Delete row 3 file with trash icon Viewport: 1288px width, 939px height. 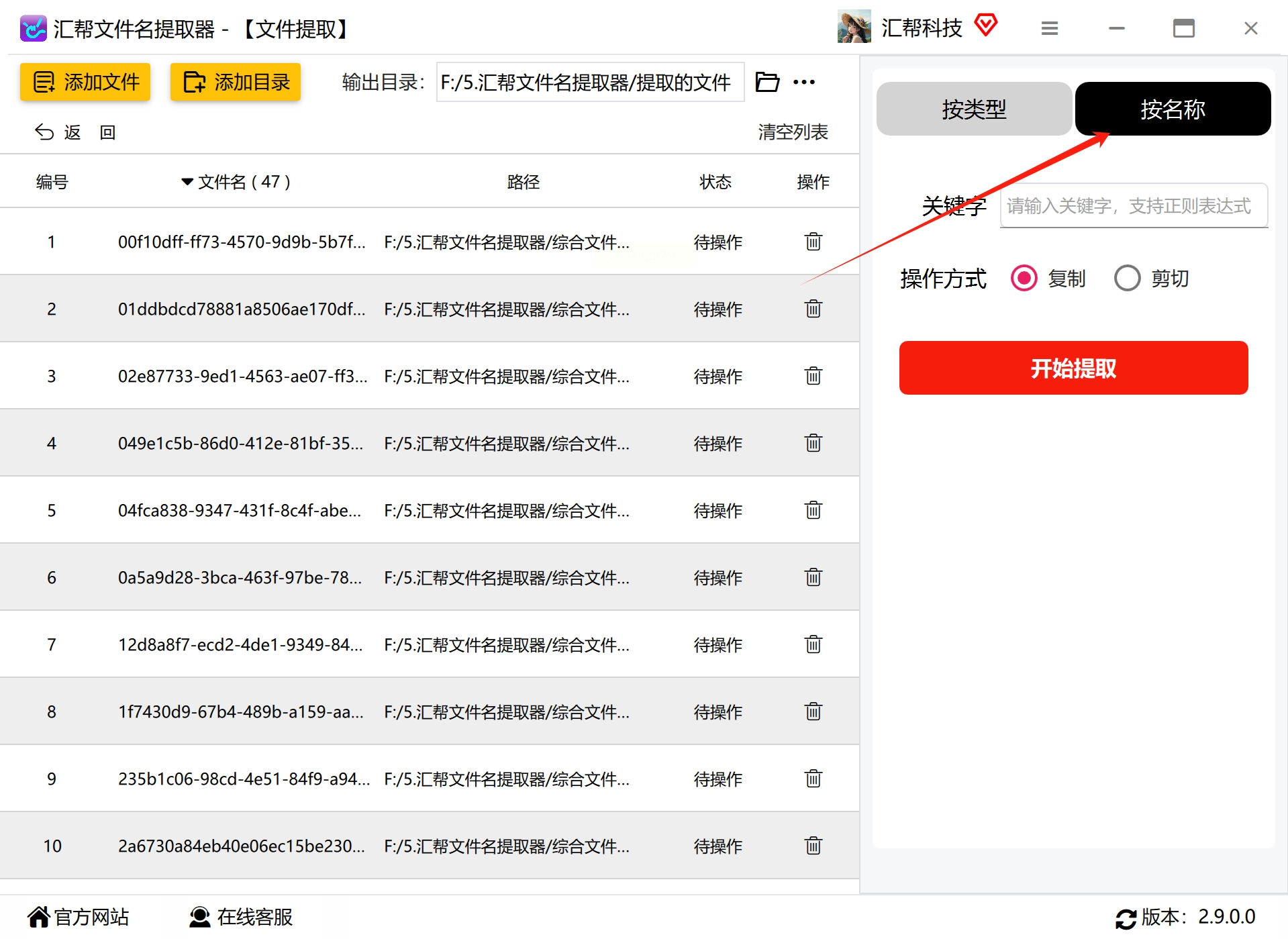point(813,376)
